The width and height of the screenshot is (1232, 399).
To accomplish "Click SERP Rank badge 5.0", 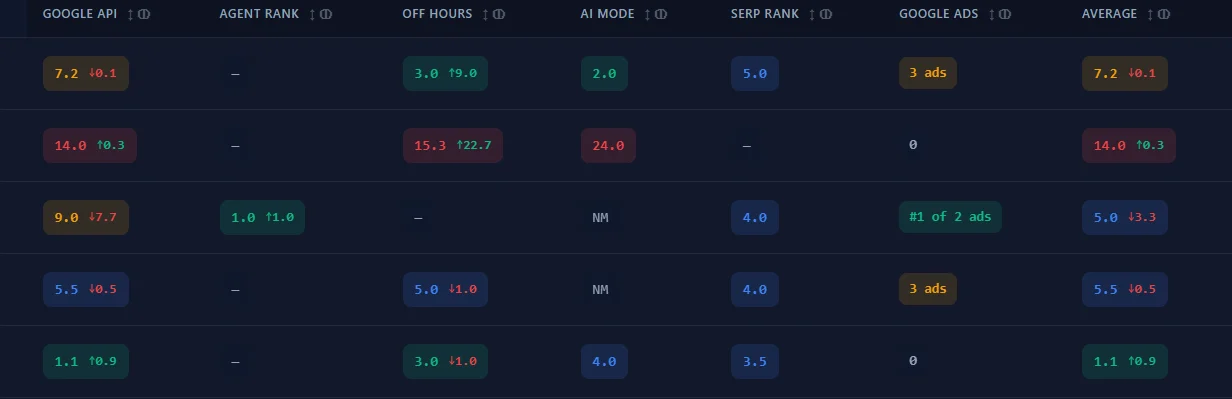I will pos(755,73).
